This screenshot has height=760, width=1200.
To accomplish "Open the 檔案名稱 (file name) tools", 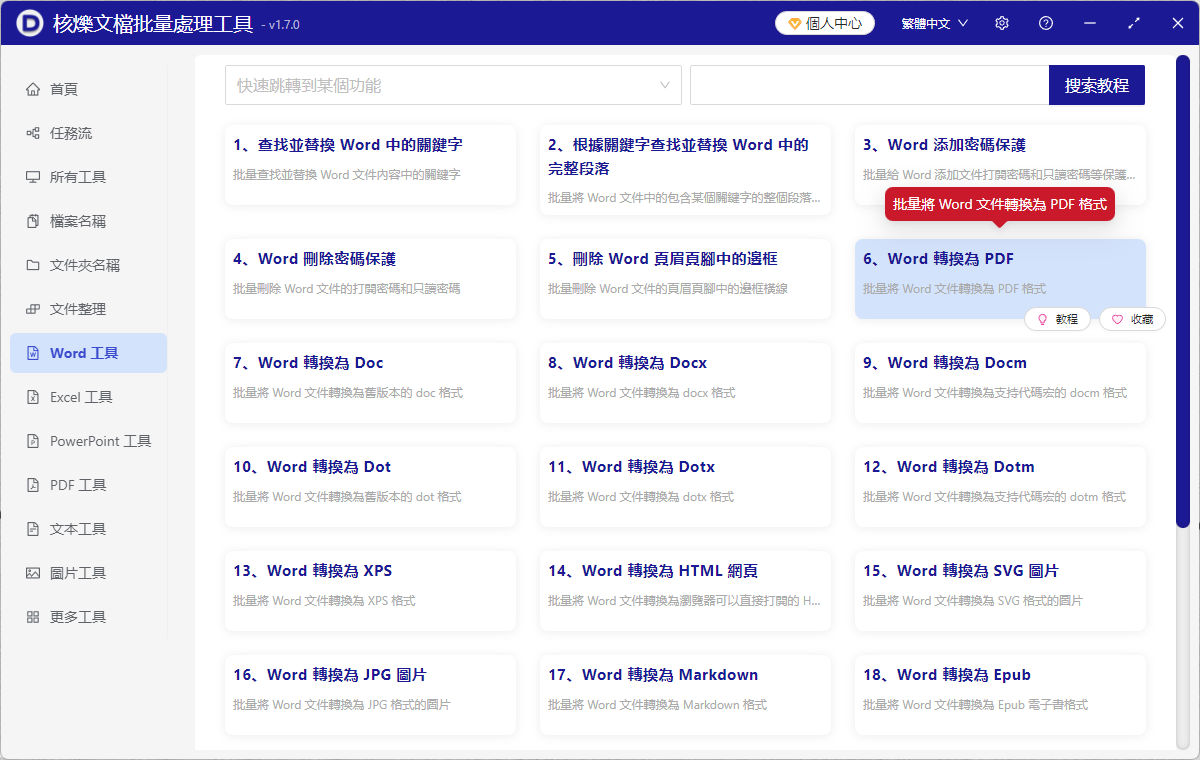I will [88, 220].
